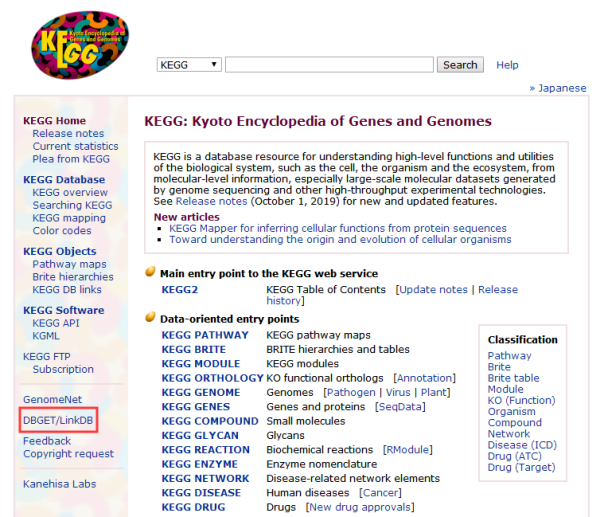Screen dimensions: 605x517
Task: Open Pathogen genomes link
Action: click(351, 392)
